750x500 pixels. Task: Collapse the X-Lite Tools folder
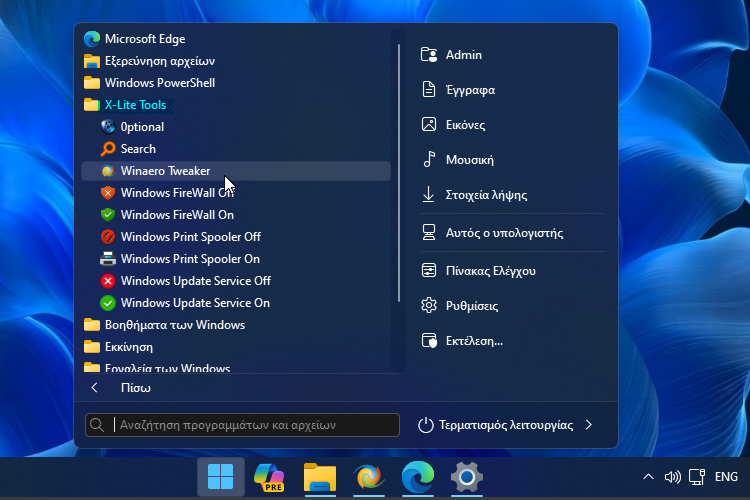tap(236, 105)
